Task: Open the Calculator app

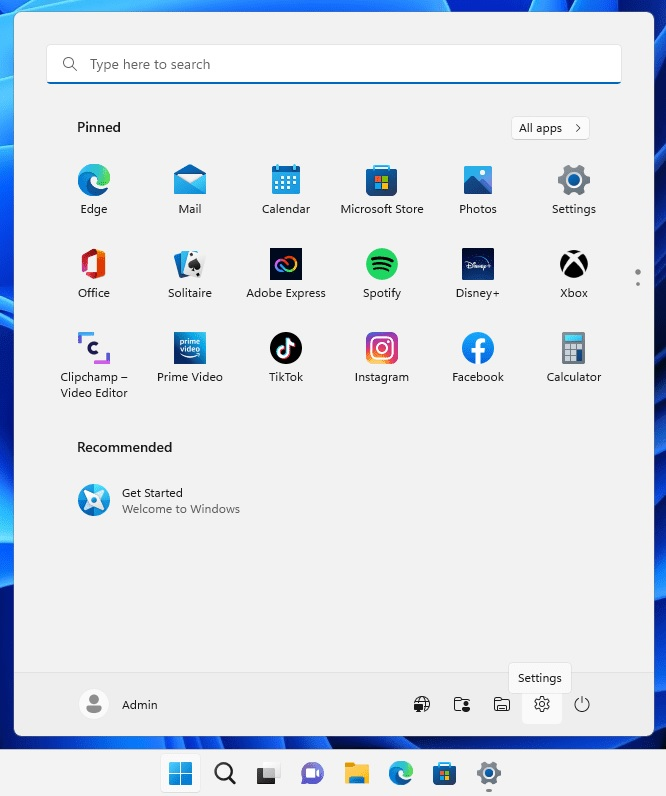Action: [x=574, y=357]
